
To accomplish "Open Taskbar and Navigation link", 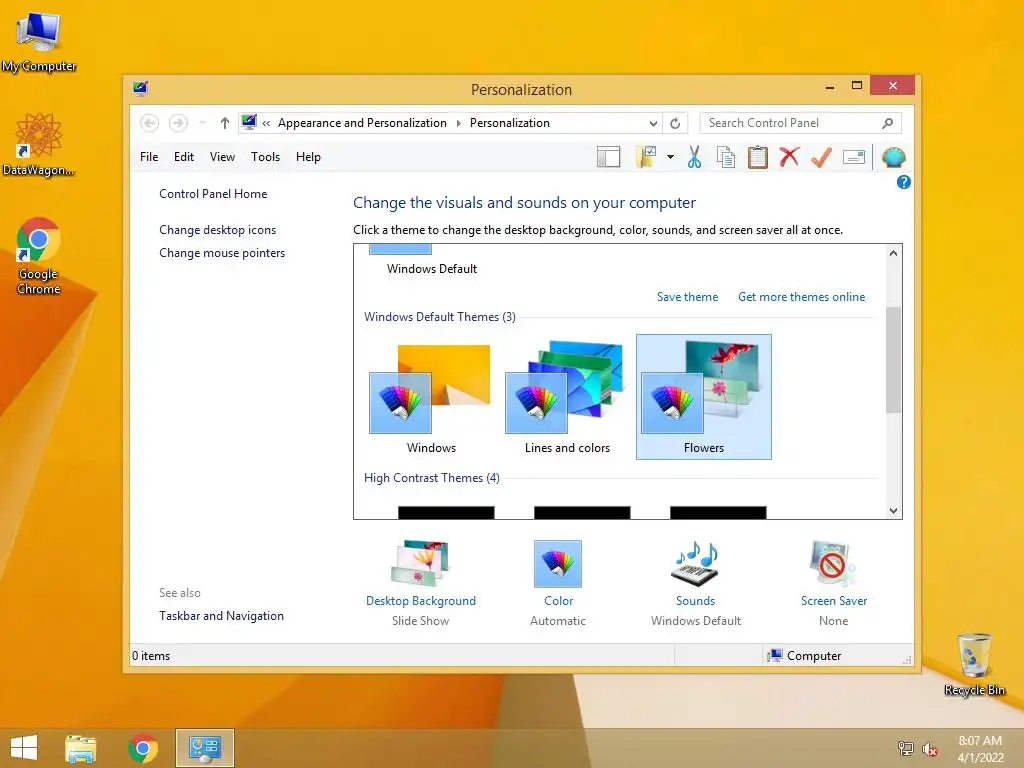I will point(221,616).
